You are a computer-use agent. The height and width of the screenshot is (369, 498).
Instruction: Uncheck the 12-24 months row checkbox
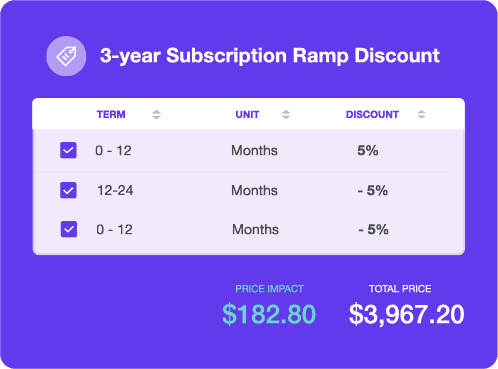(x=68, y=190)
